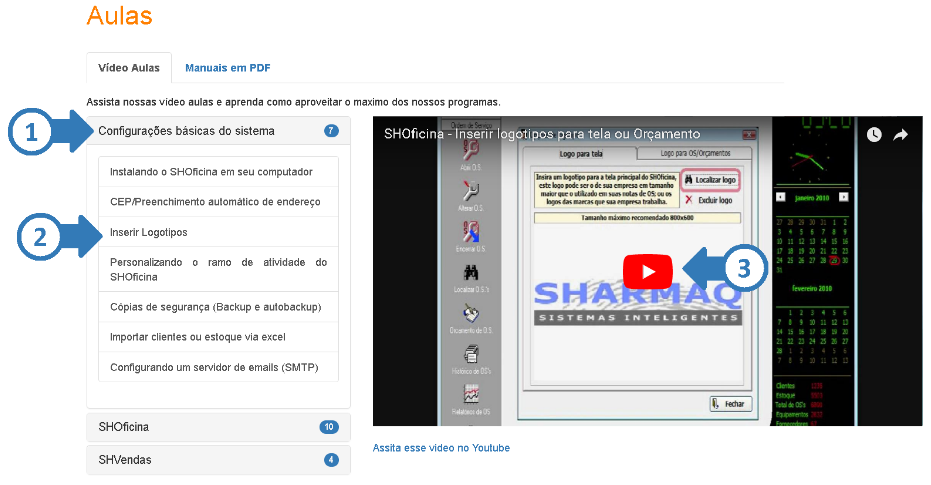Expand the SHVendas accordion section
This screenshot has width=931, height=485.
coord(125,460)
